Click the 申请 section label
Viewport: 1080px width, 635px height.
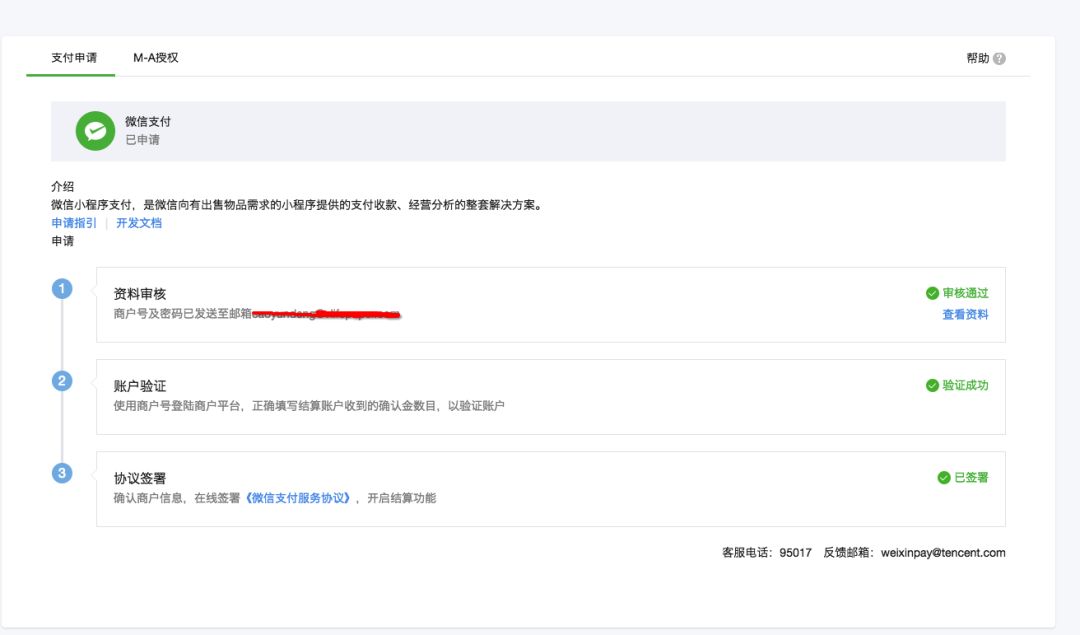62,241
